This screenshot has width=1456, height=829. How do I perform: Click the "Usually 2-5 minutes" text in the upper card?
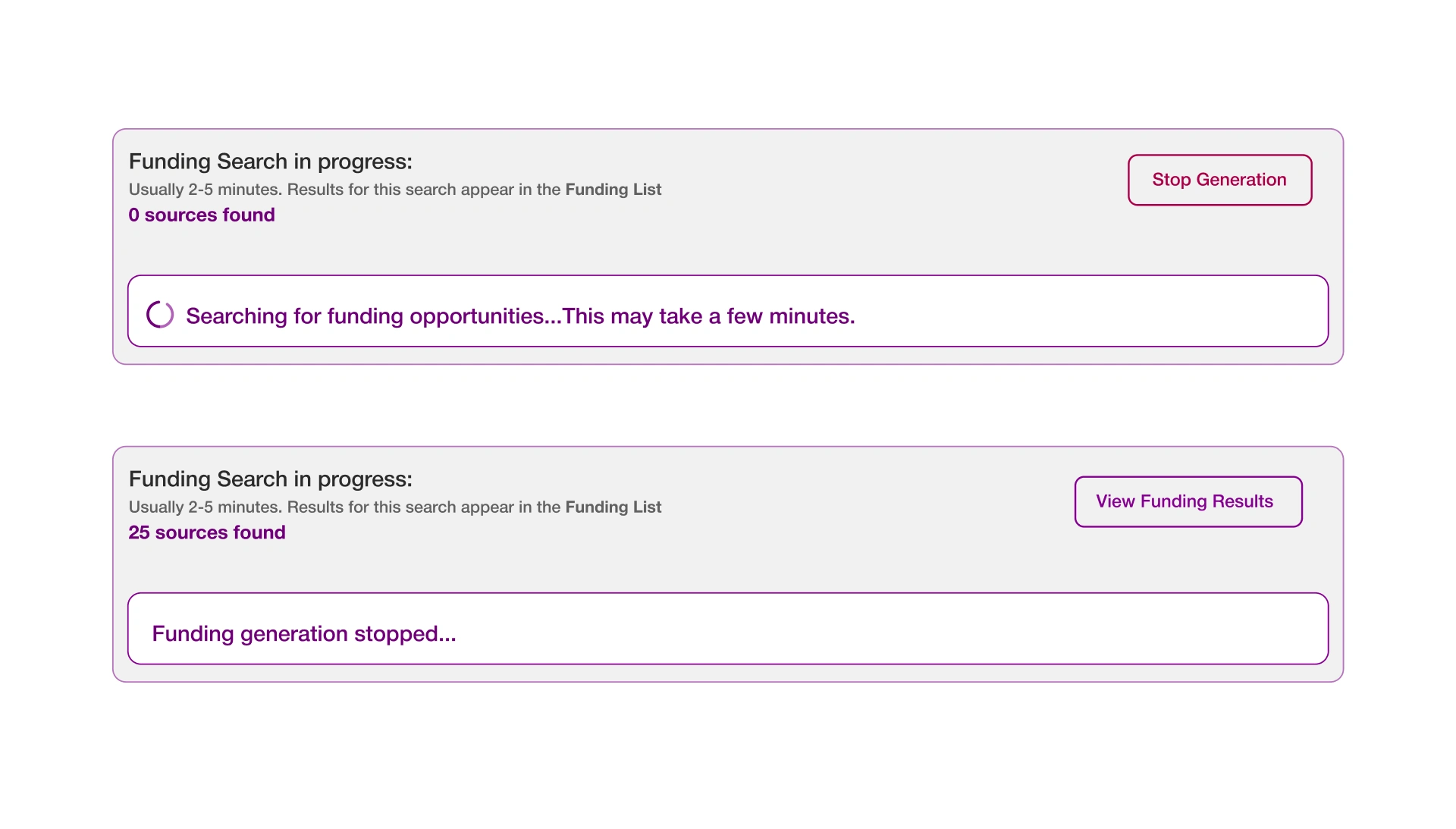(205, 190)
